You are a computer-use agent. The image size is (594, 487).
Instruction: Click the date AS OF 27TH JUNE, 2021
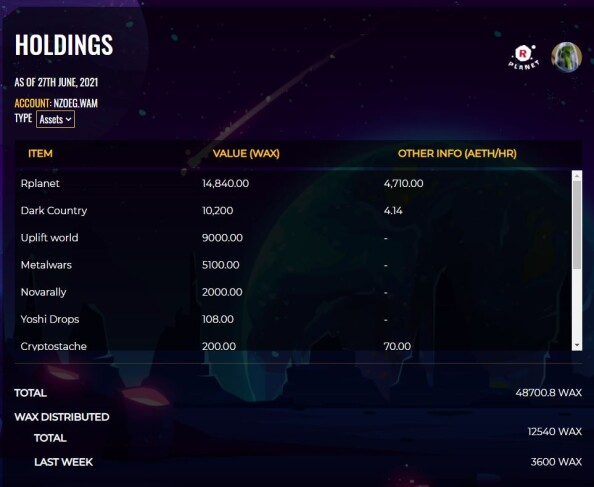click(56, 82)
